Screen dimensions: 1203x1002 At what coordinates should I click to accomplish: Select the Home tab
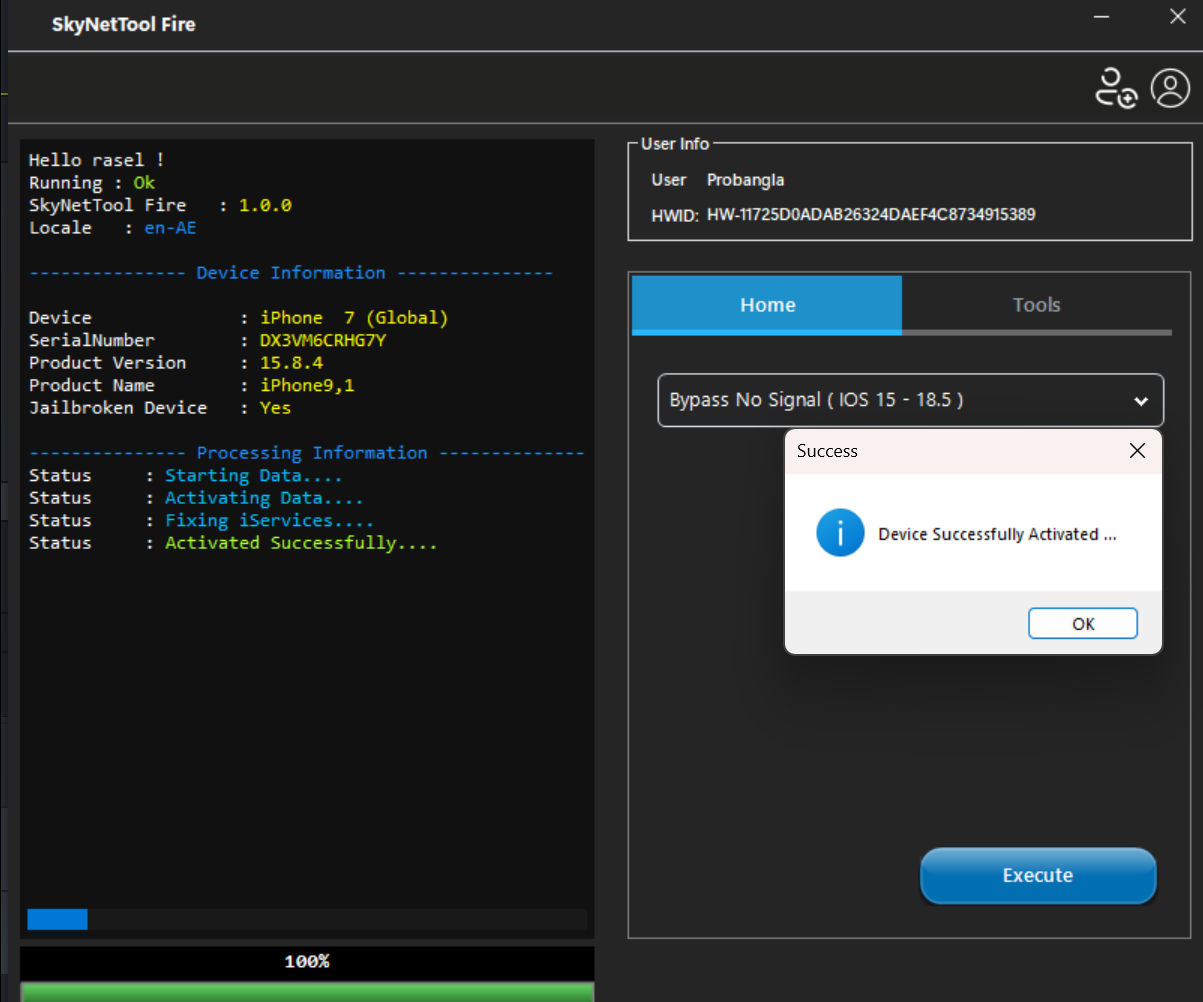[x=767, y=305]
